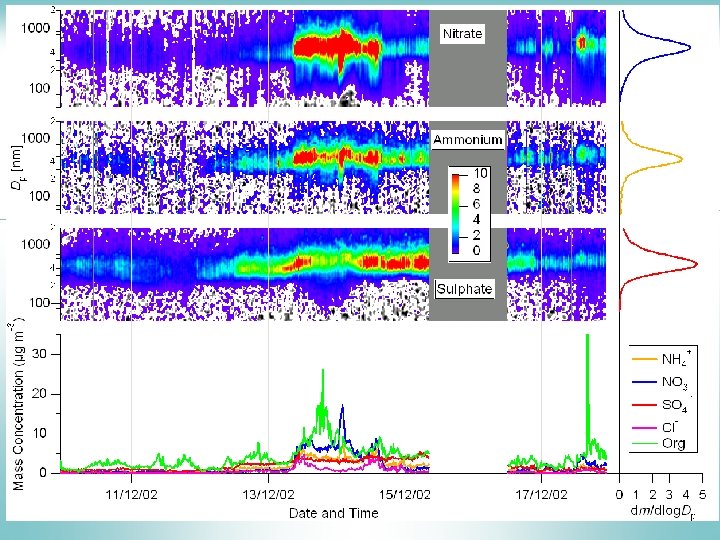
Task: Click the 3 tick on the dm/dlogDp axis
Action: (669, 495)
